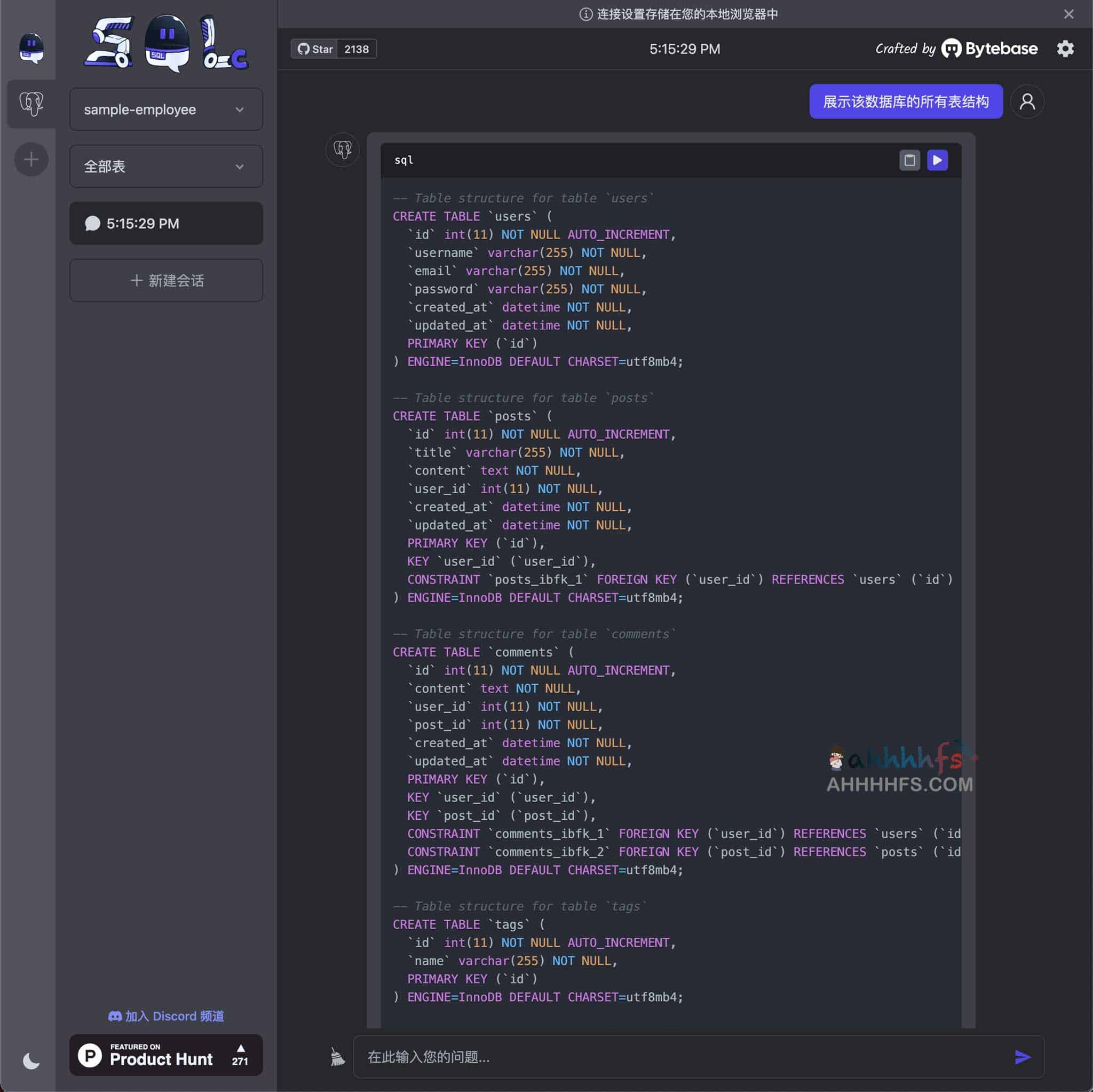This screenshot has height=1092, width=1093.
Task: Select the 5:15:29 PM conversation
Action: (x=166, y=224)
